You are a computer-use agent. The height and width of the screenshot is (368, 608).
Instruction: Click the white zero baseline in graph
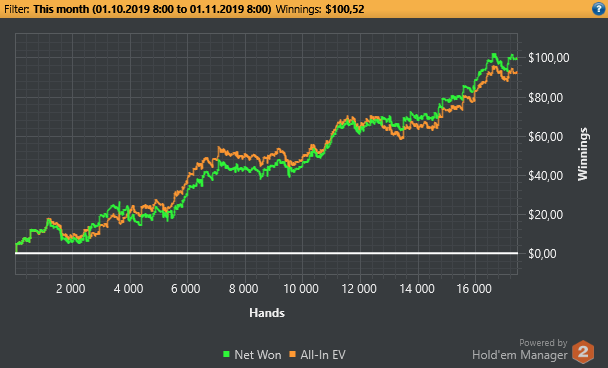point(266,253)
